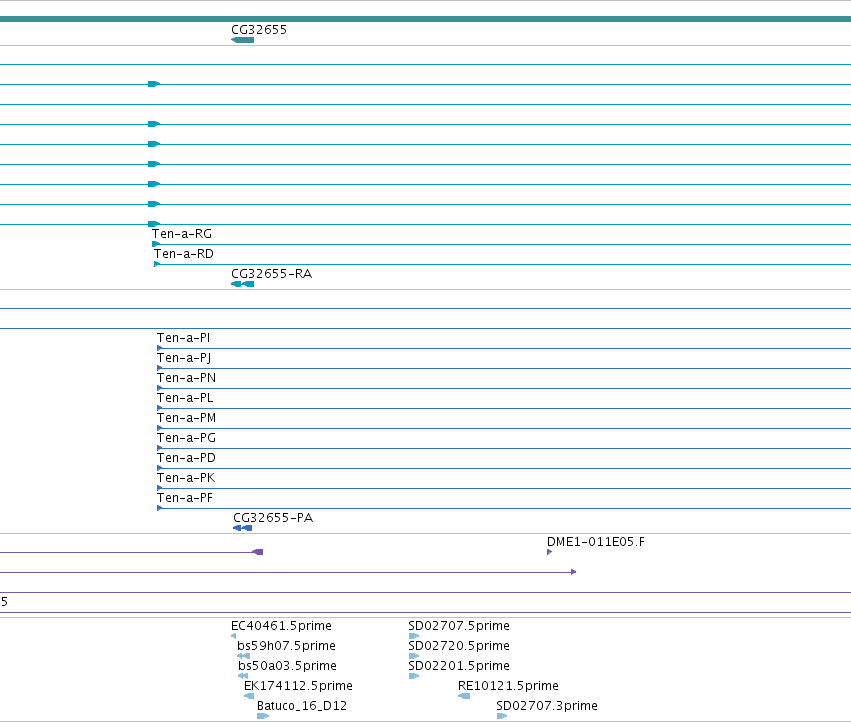
Task: Click the Ten-a-RD start arrow glyph
Action: click(157, 264)
